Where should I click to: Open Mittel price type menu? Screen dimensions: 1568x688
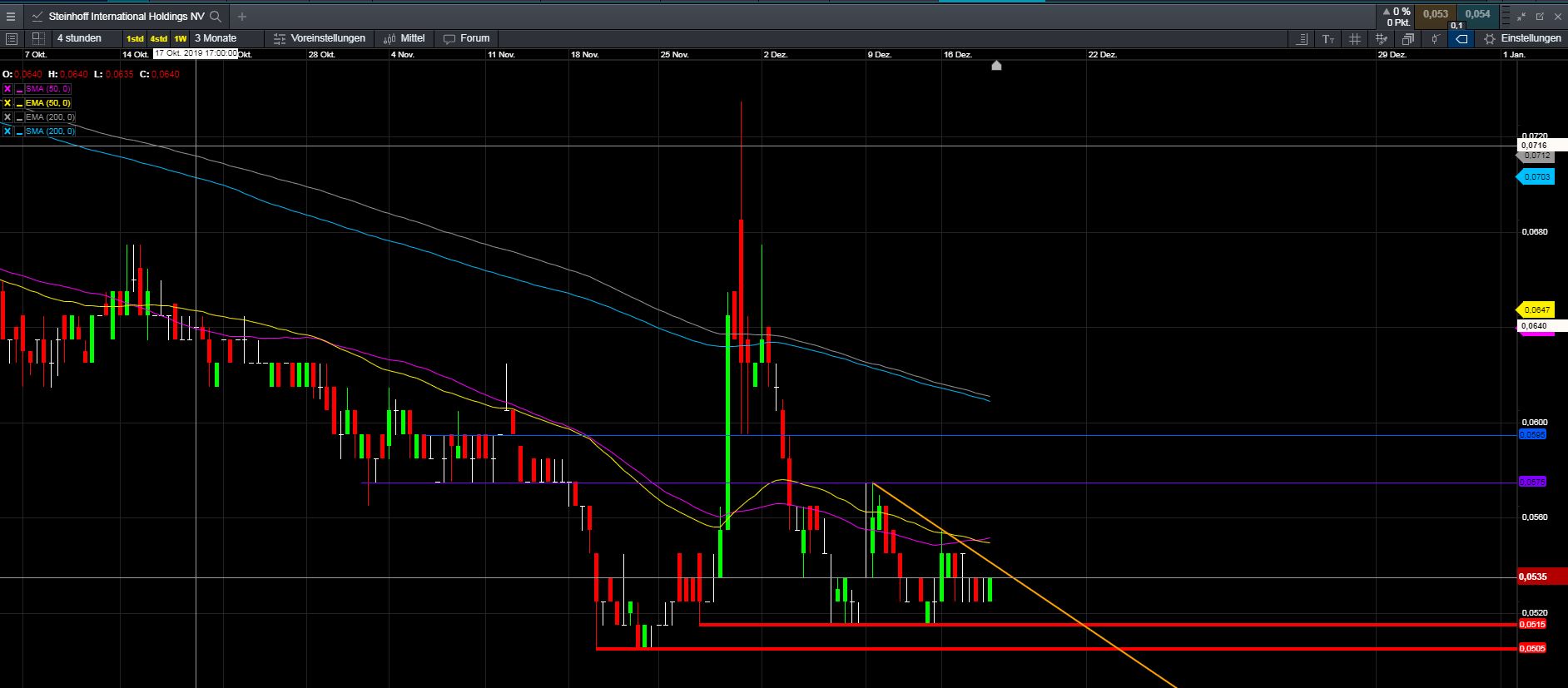(x=404, y=38)
